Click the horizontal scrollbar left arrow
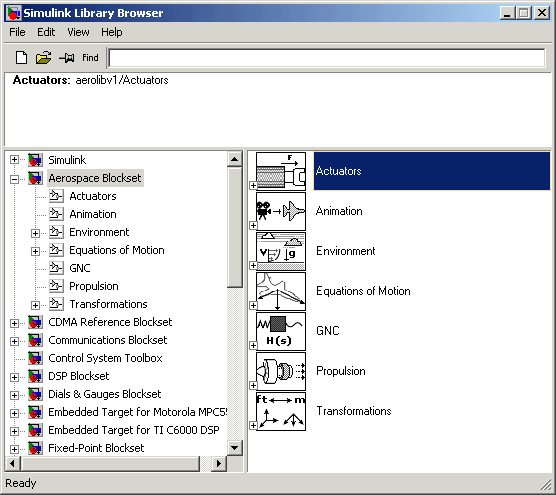Viewport: 556px width, 495px height. [x=13, y=463]
